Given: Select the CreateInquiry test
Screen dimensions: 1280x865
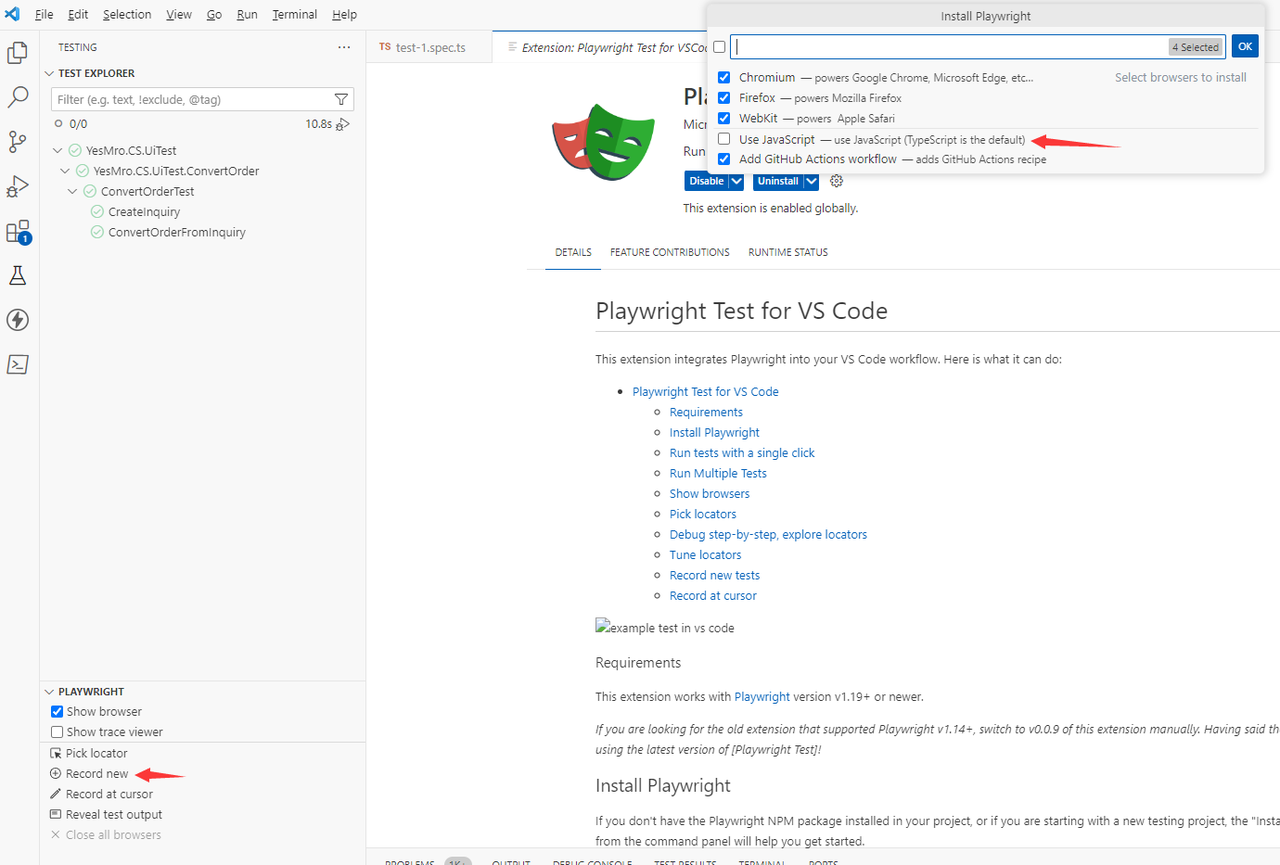Looking at the screenshot, I should [144, 212].
